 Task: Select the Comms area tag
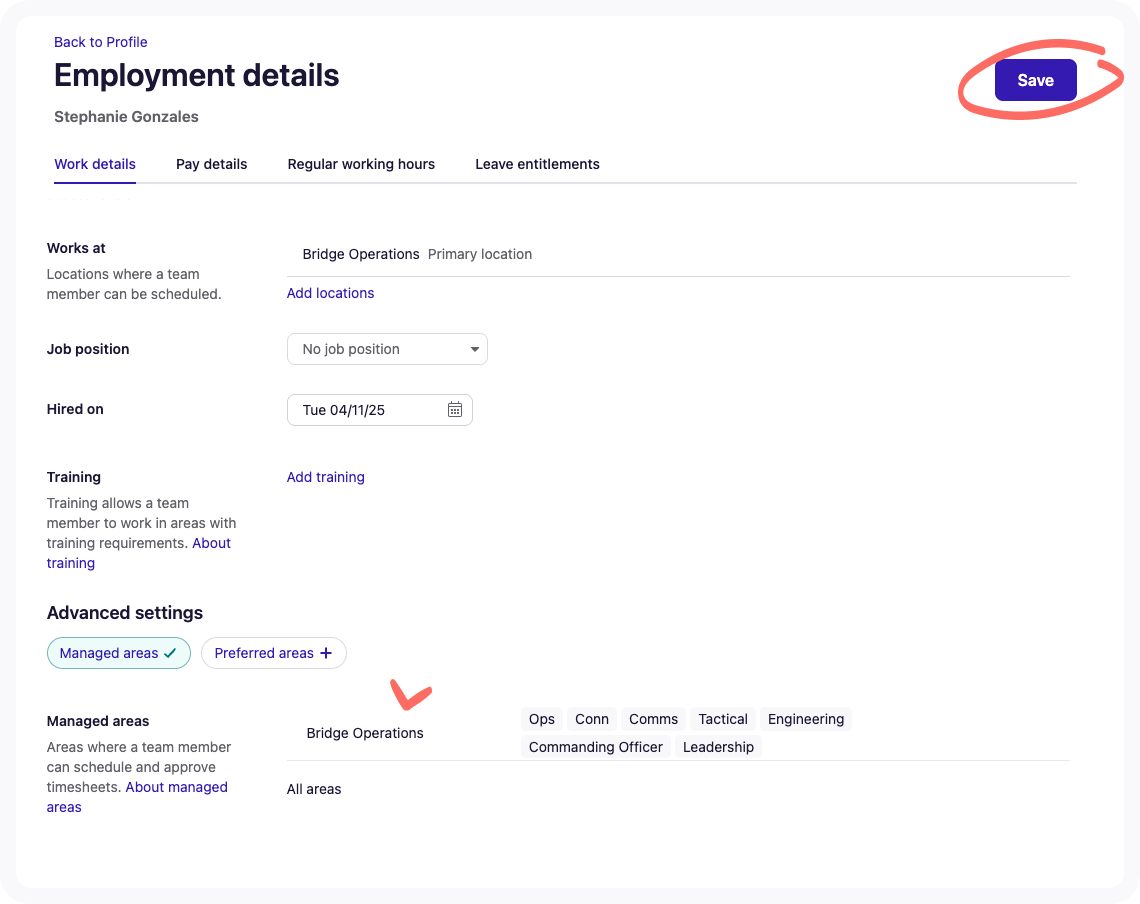click(x=654, y=719)
